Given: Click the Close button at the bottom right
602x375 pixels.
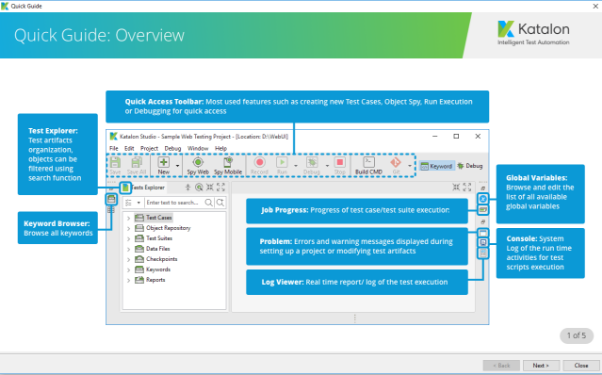Looking at the screenshot, I should coord(581,365).
